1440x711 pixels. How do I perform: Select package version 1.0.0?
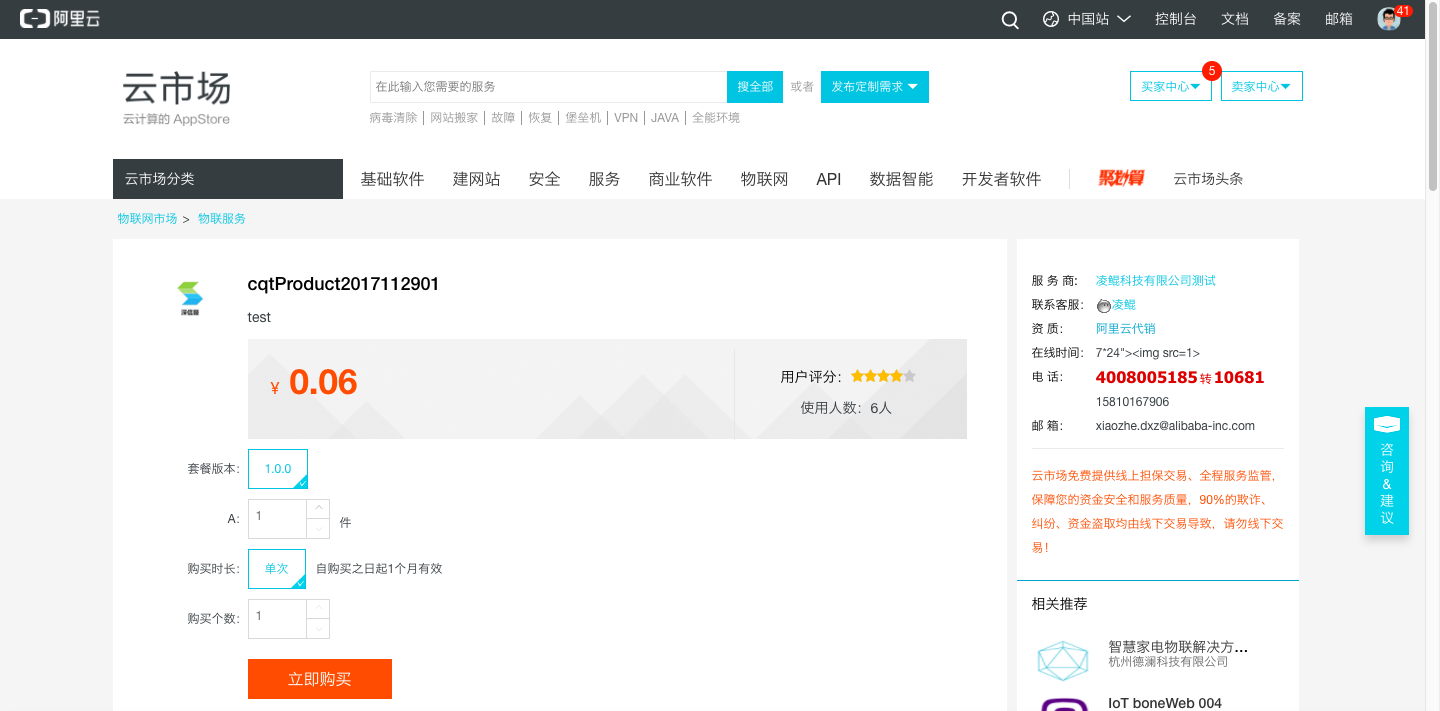pyautogui.click(x=278, y=469)
